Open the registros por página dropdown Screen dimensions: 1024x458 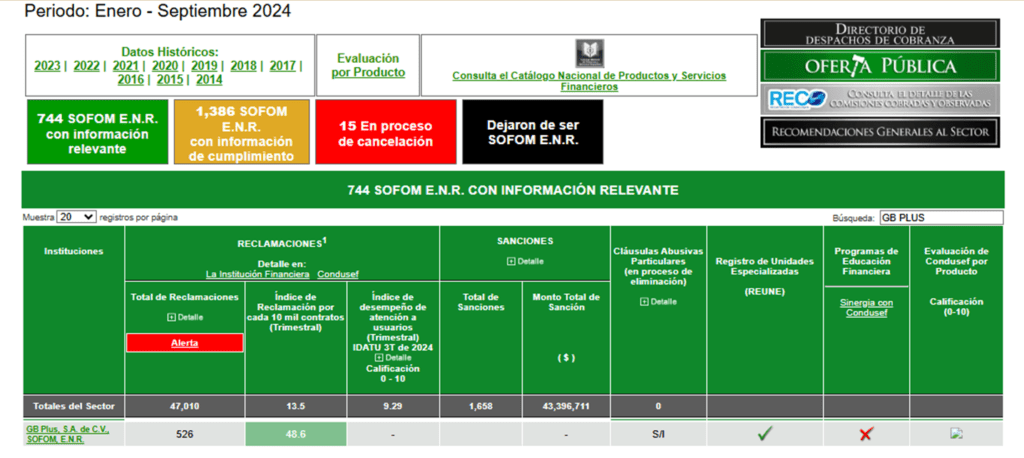(76, 217)
